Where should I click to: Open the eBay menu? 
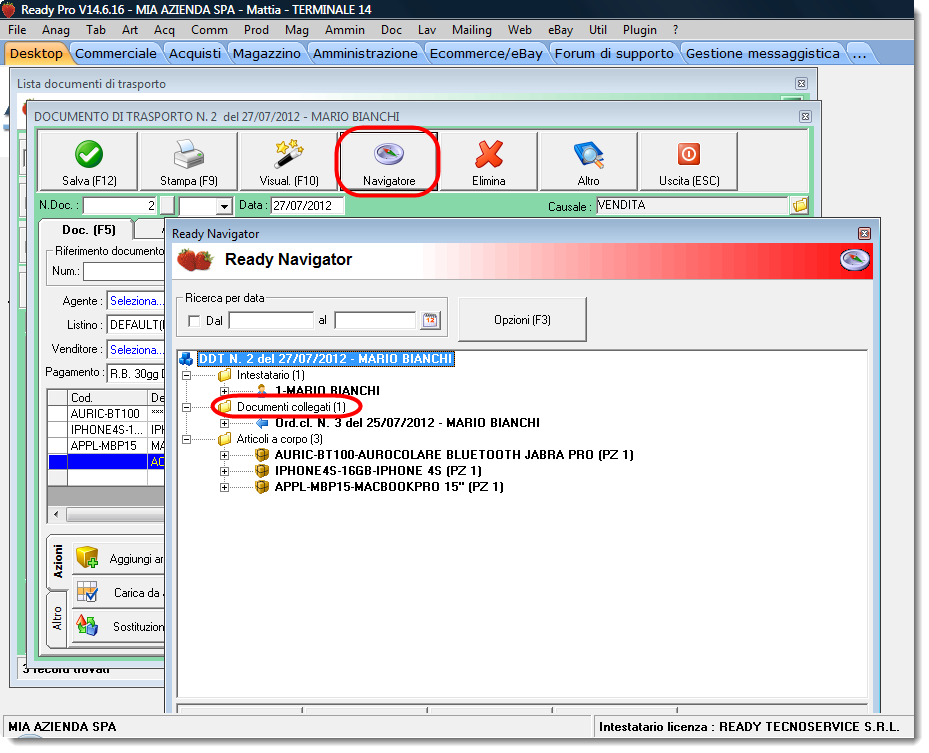pos(560,30)
